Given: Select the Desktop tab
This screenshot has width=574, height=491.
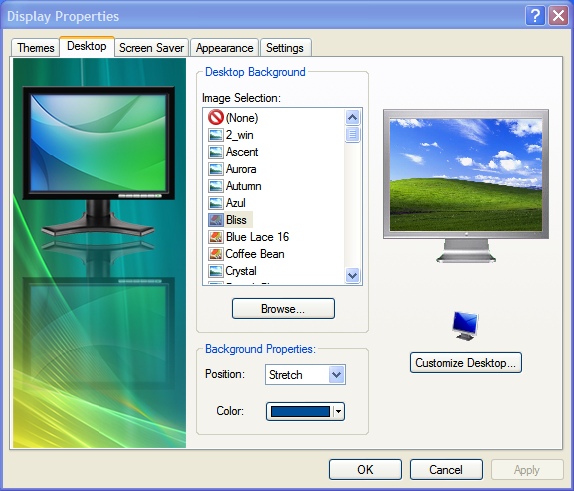Looking at the screenshot, I should (87, 46).
